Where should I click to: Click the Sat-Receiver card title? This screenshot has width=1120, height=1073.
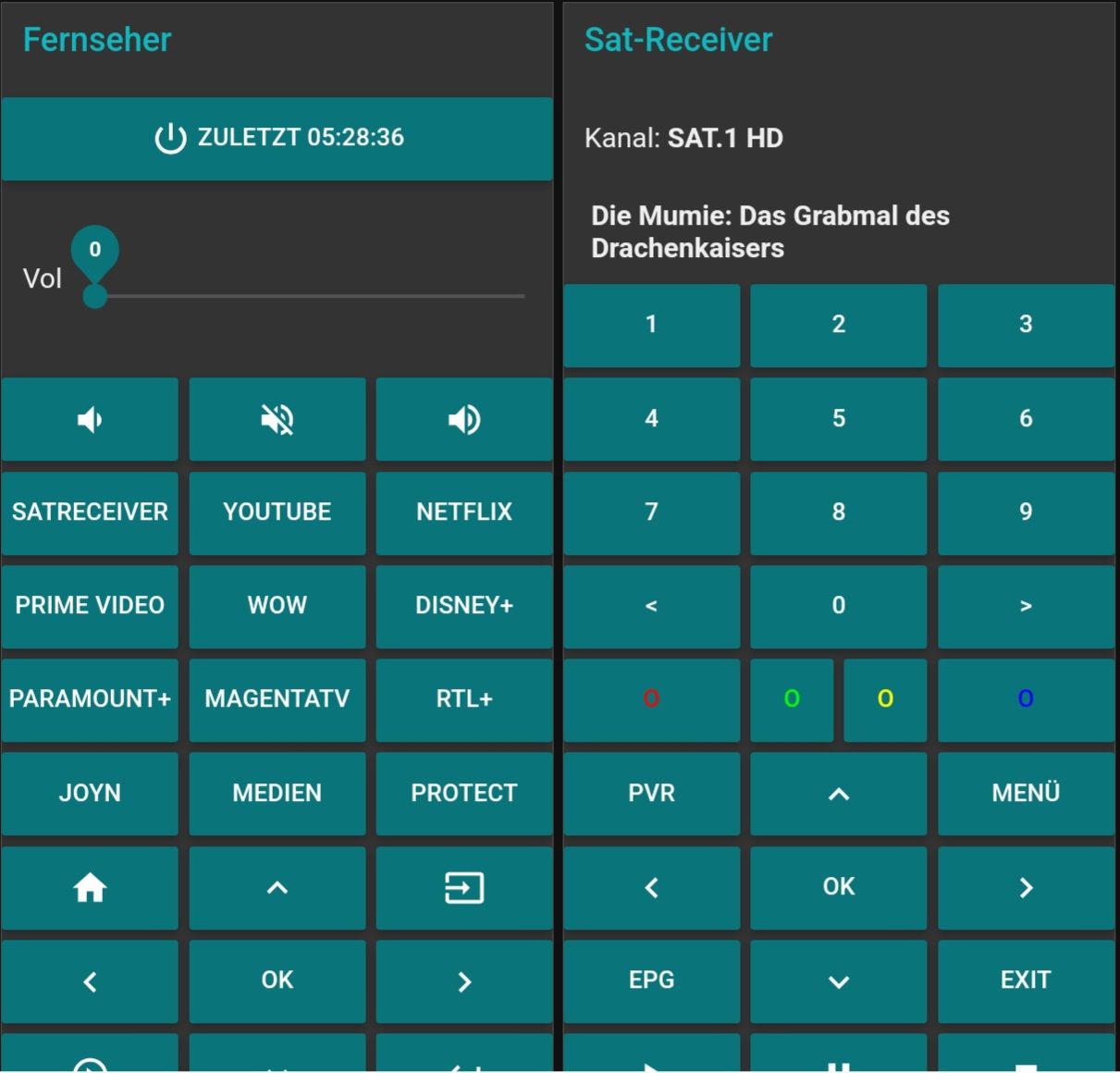(678, 40)
